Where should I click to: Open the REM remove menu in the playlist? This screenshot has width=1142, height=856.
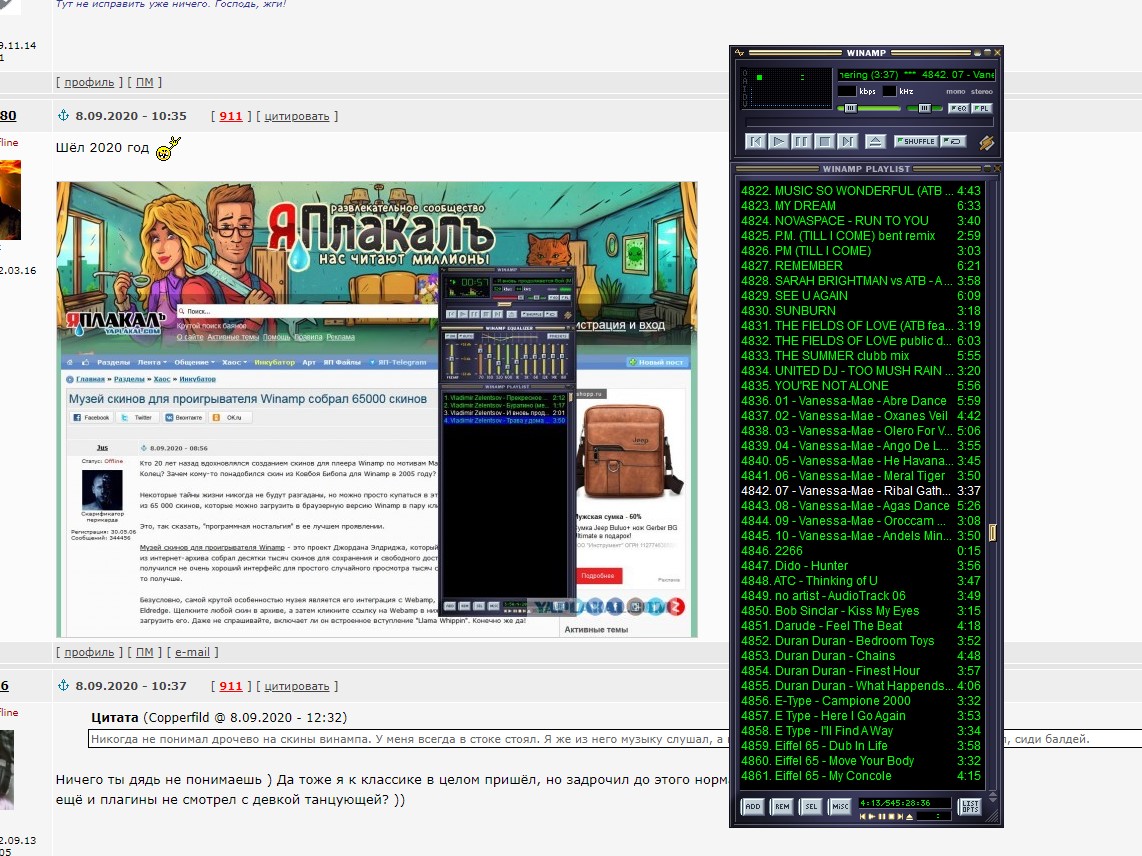782,806
